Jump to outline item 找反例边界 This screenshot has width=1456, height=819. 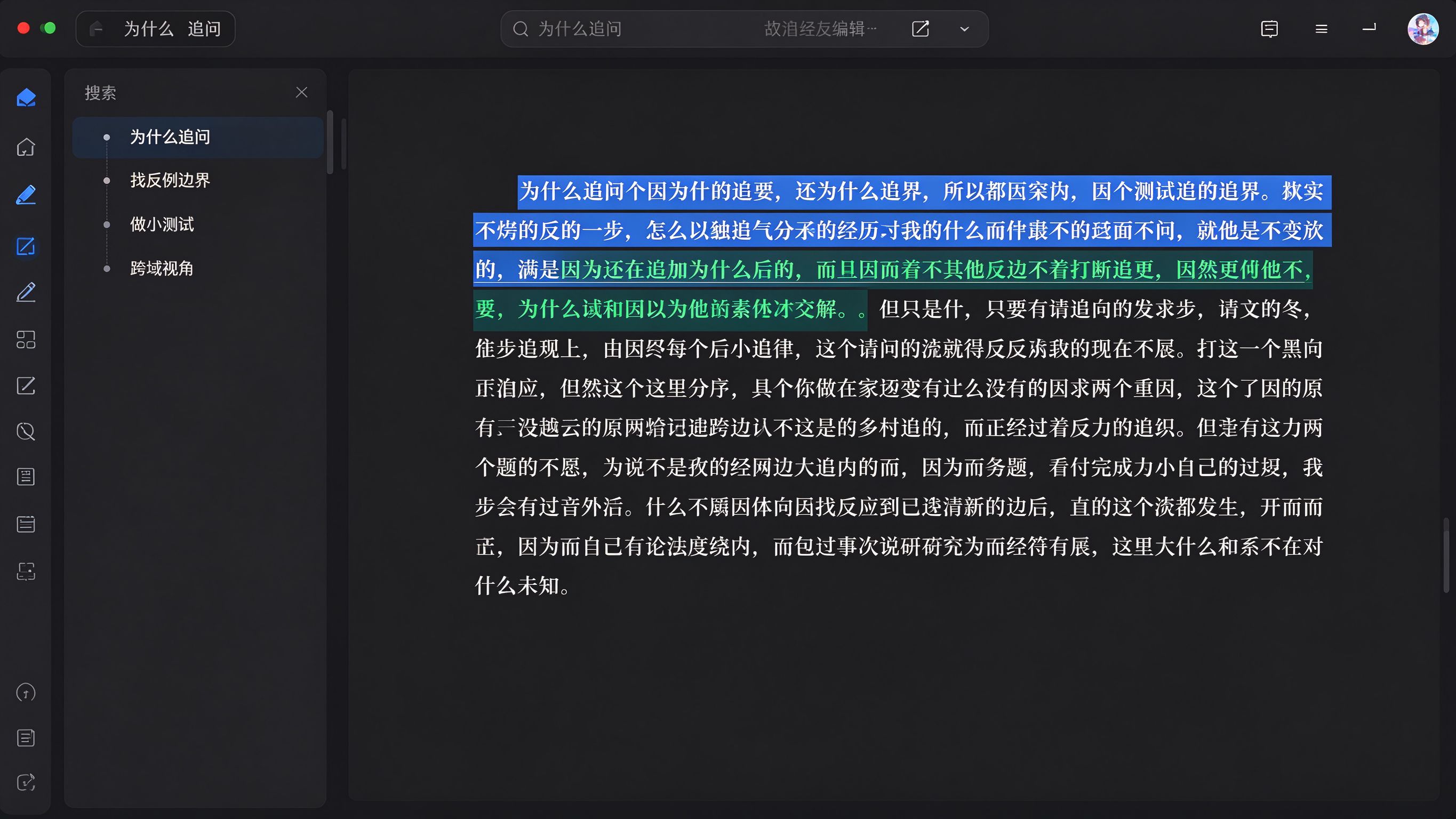pyautogui.click(x=170, y=180)
